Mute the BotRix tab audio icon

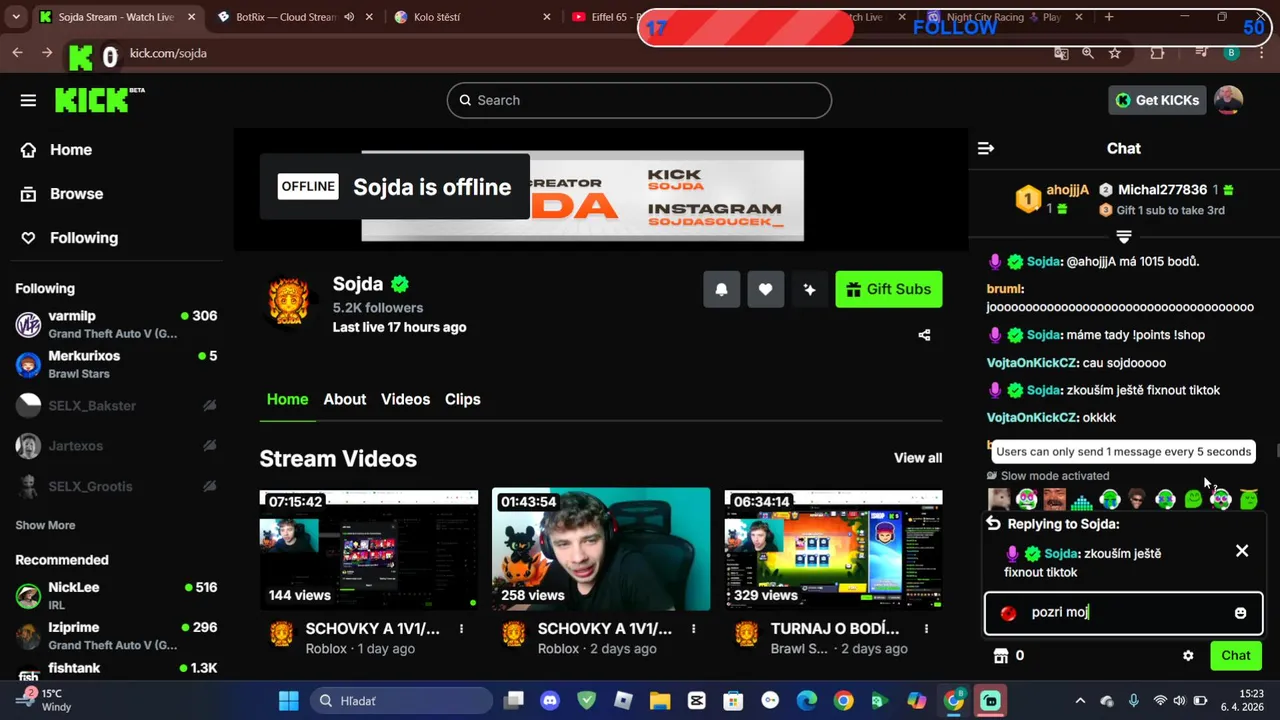pos(349,17)
